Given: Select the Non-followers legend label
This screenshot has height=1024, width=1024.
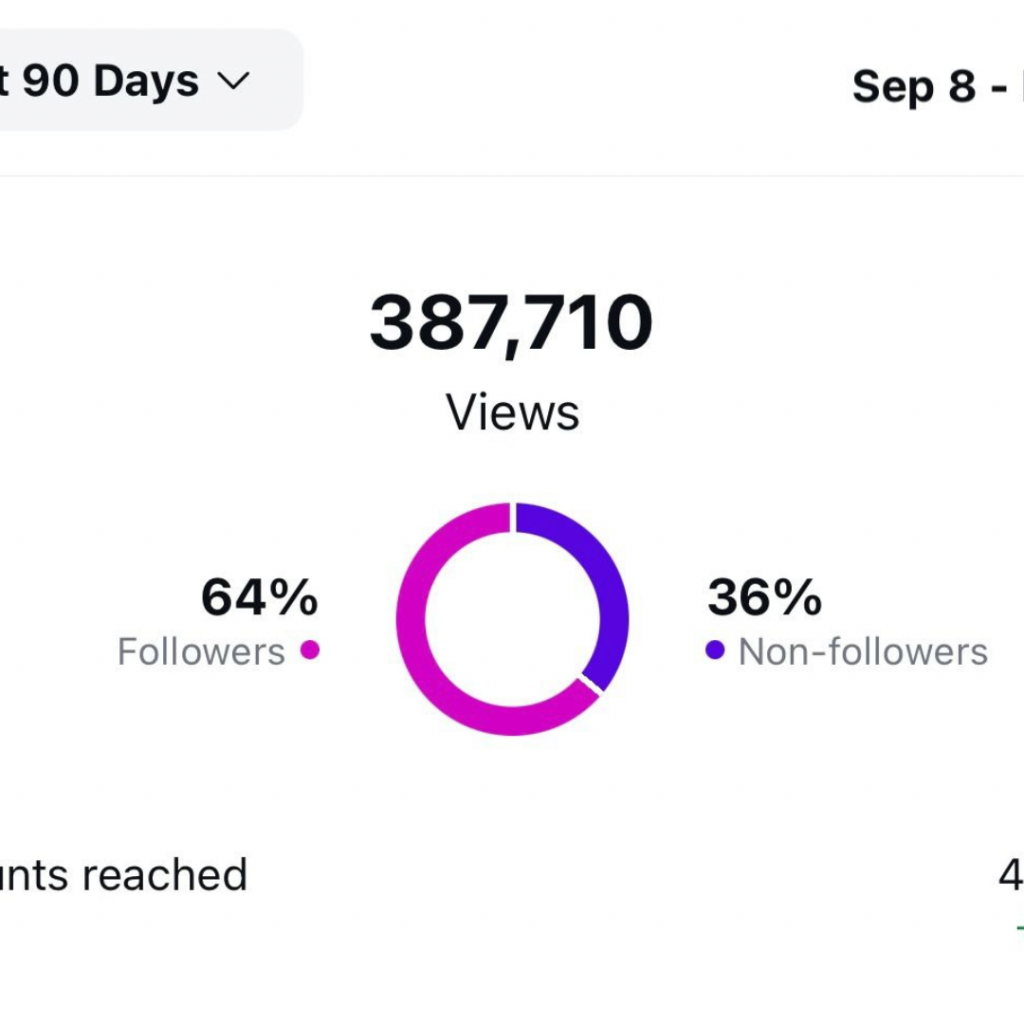Looking at the screenshot, I should coord(863,651).
